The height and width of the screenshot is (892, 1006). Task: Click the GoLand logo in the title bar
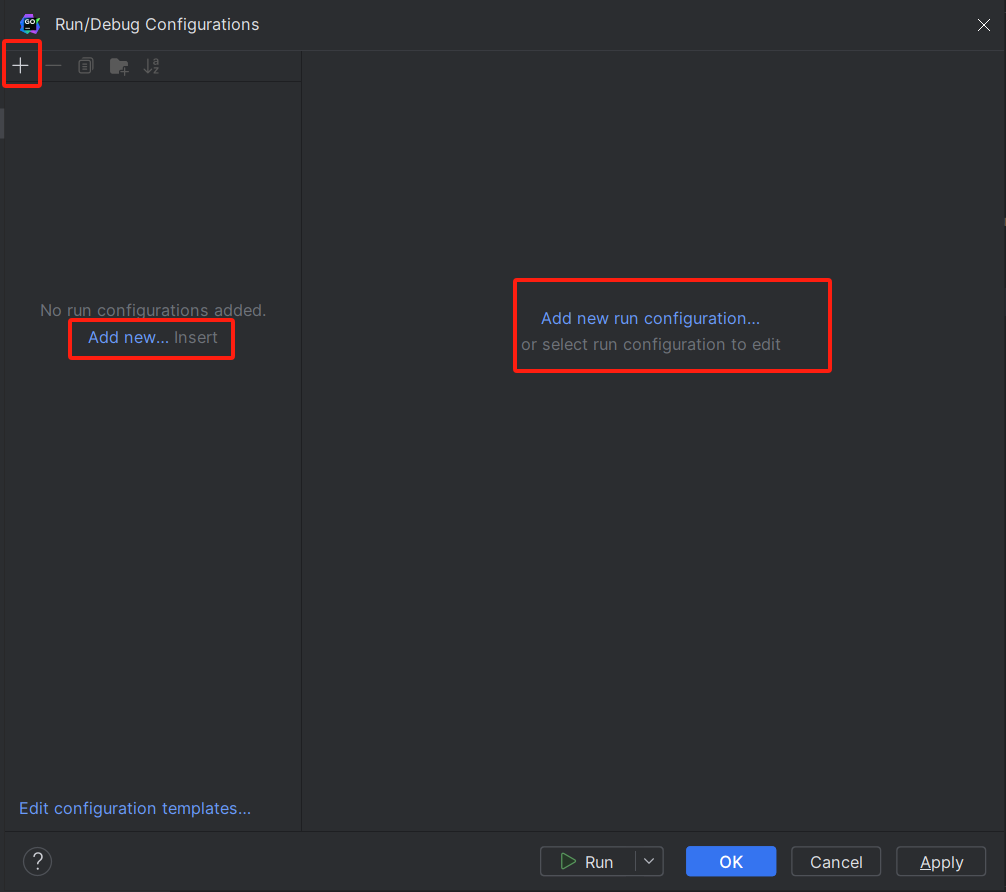(29, 24)
